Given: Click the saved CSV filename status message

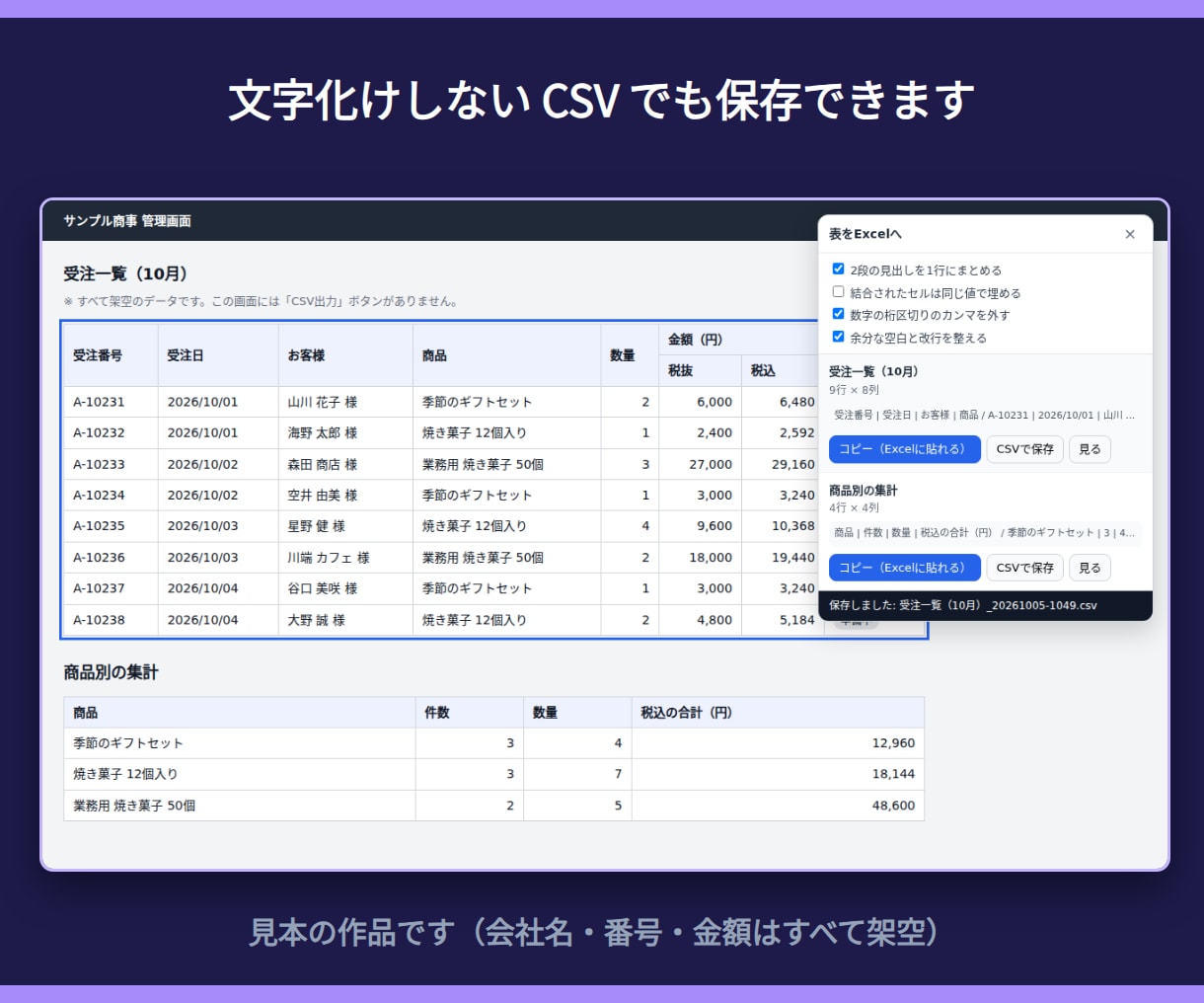Looking at the screenshot, I should (962, 605).
